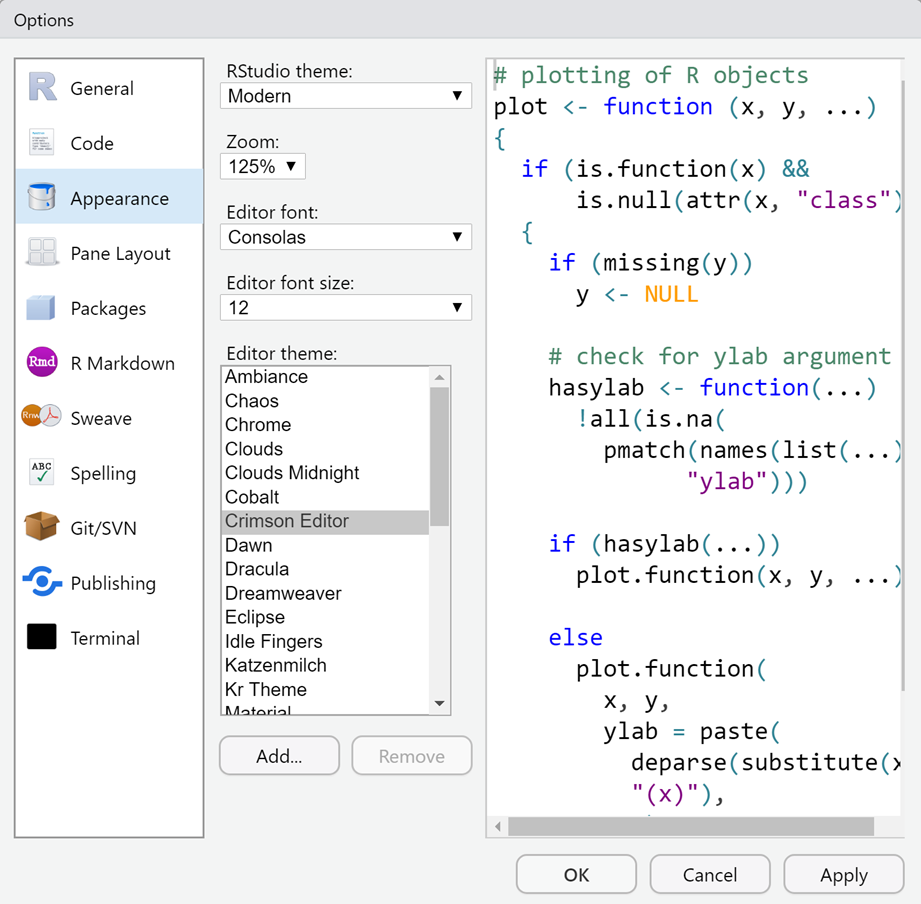Select the Dawn editor theme
The image size is (921, 904).
coord(325,545)
